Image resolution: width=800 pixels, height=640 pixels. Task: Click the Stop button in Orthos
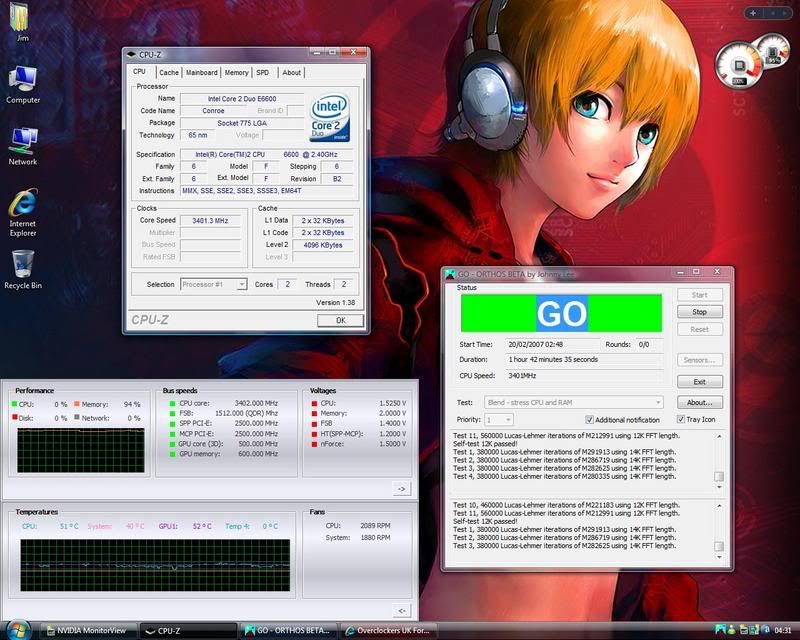(x=699, y=312)
